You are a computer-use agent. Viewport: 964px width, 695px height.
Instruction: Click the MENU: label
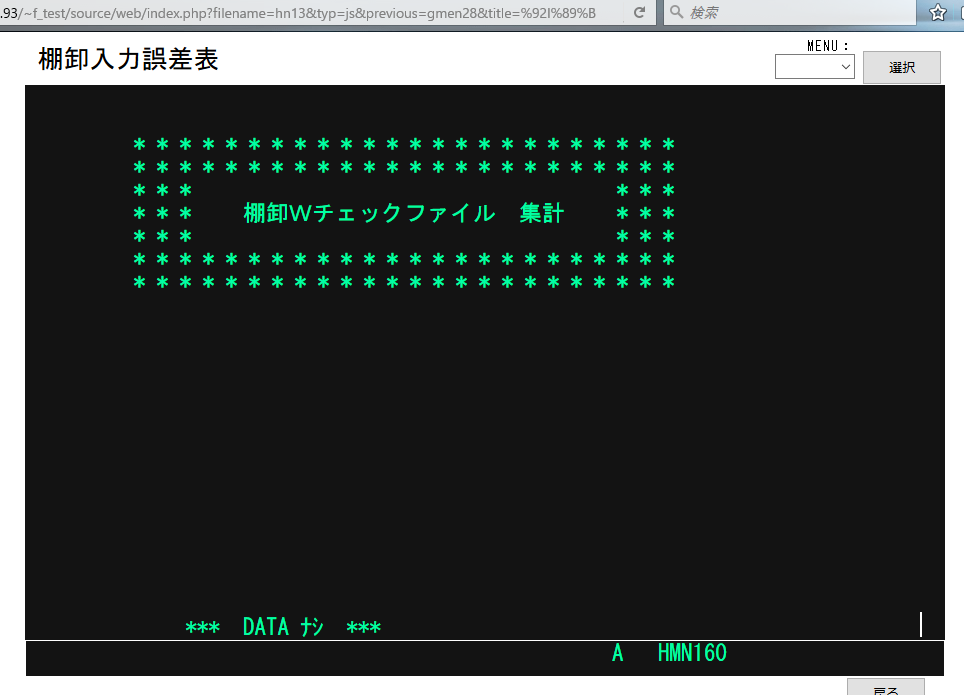click(x=827, y=45)
